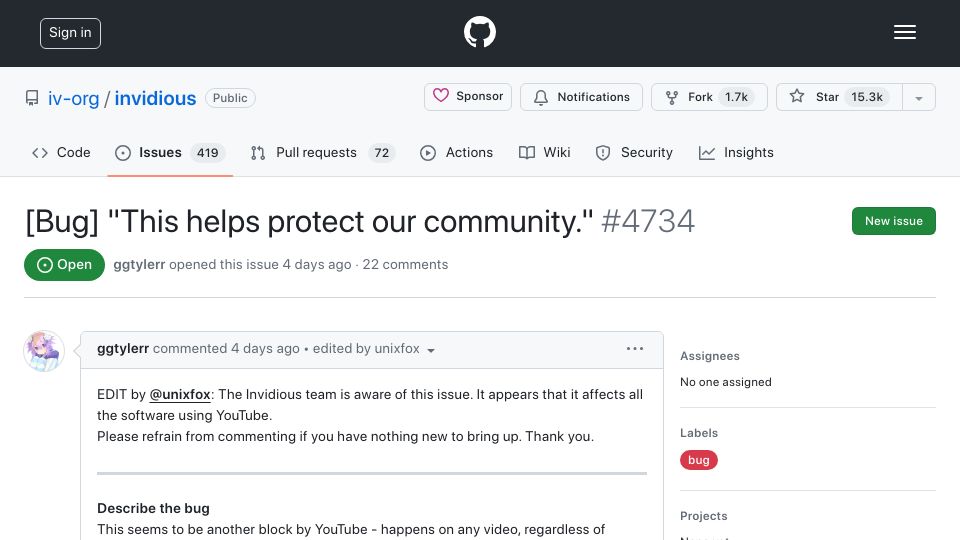960x540 pixels.
Task: Click the 15.3k star count
Action: click(x=867, y=97)
